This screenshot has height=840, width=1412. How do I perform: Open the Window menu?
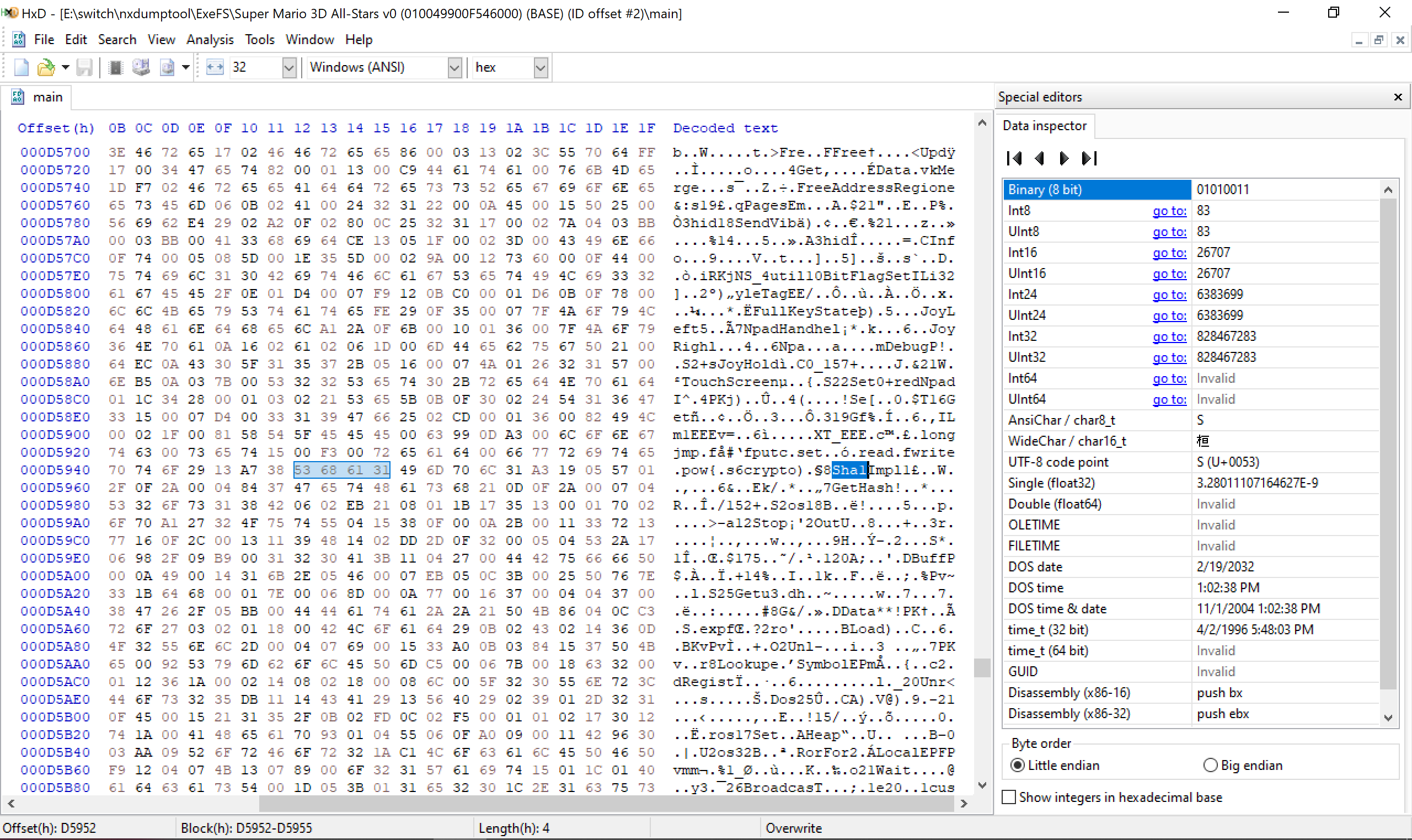click(309, 39)
